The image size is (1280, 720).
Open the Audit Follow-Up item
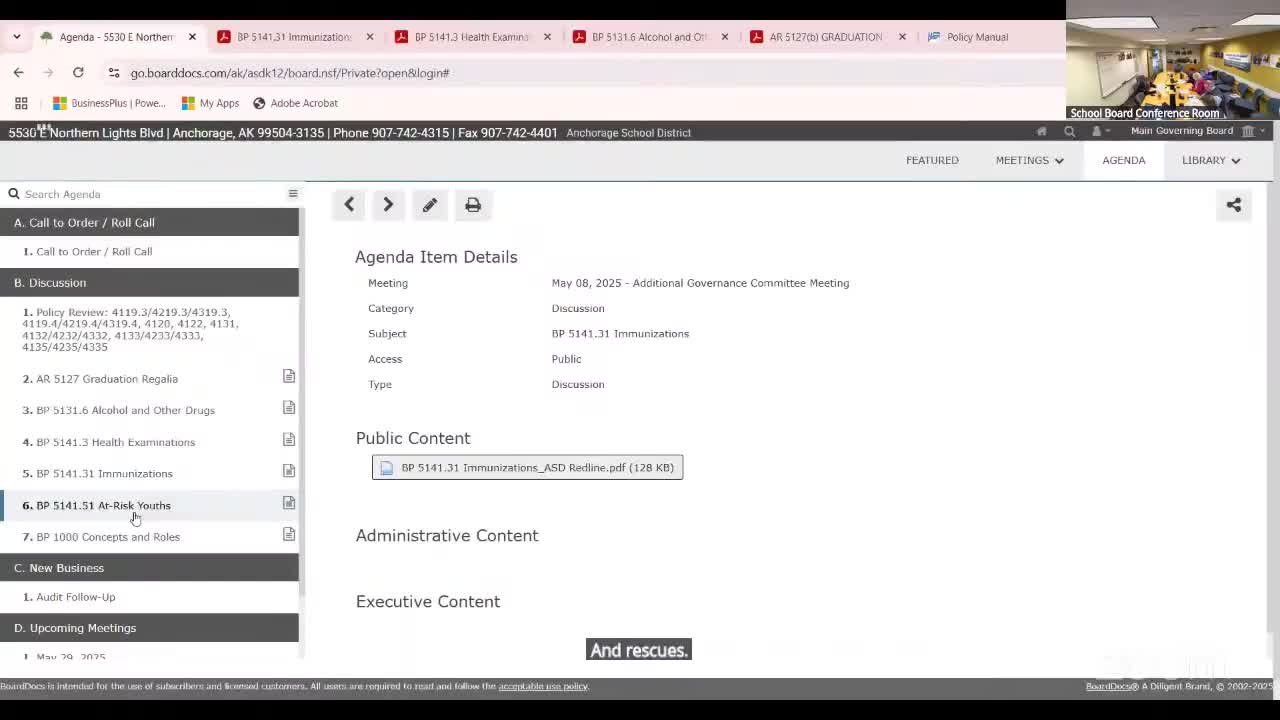69,597
